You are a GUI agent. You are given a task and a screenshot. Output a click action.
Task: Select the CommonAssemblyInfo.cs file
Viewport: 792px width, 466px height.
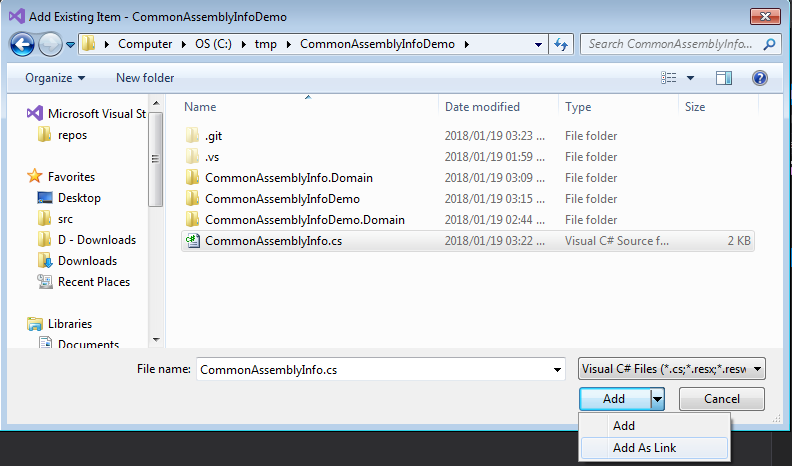[x=467, y=241]
